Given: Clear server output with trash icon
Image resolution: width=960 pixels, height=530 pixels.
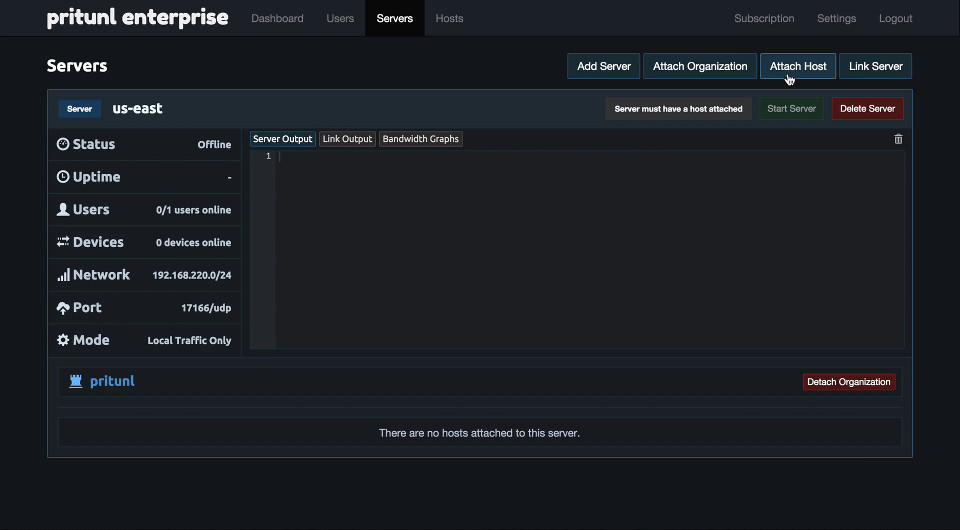Looking at the screenshot, I should pos(898,139).
